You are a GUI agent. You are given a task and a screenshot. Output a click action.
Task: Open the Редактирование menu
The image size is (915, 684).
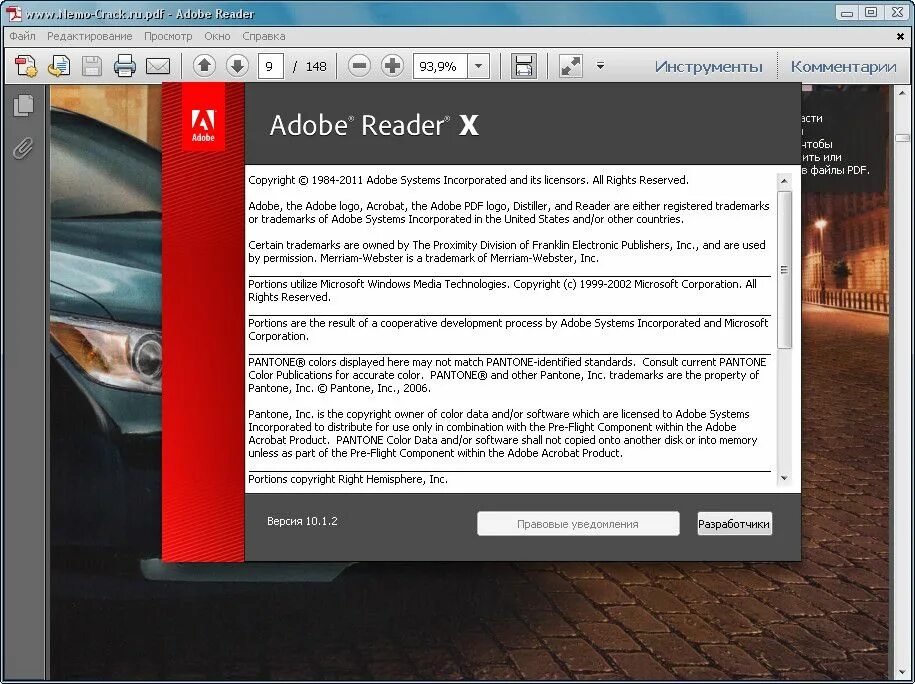coord(89,36)
